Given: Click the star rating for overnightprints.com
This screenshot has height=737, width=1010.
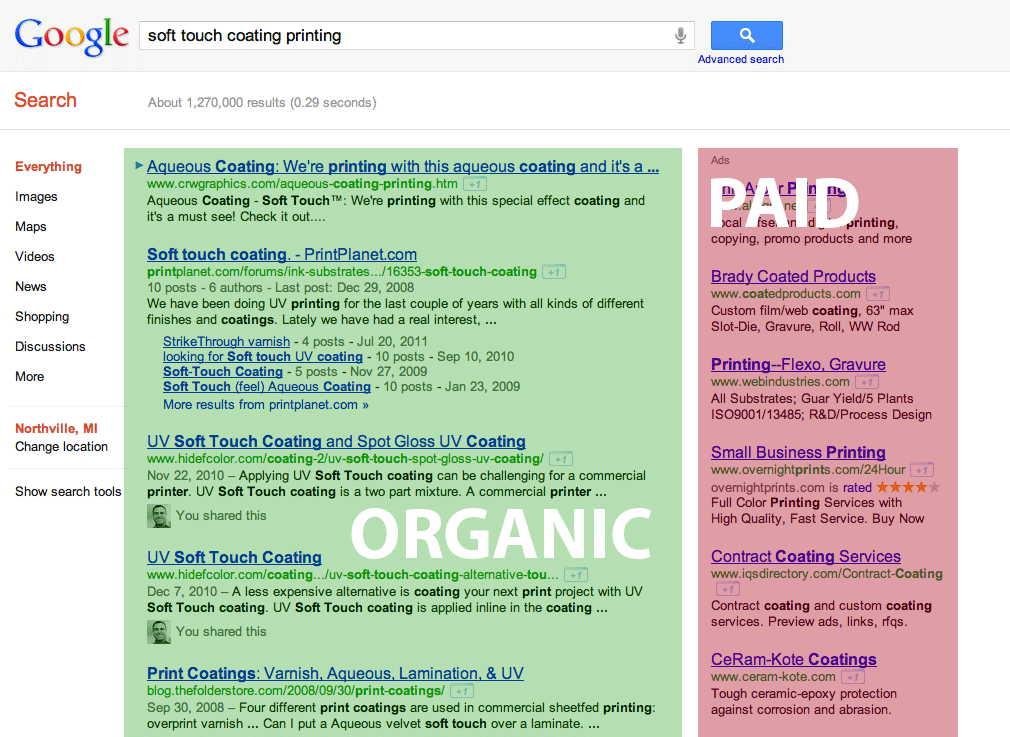Looking at the screenshot, I should point(908,487).
